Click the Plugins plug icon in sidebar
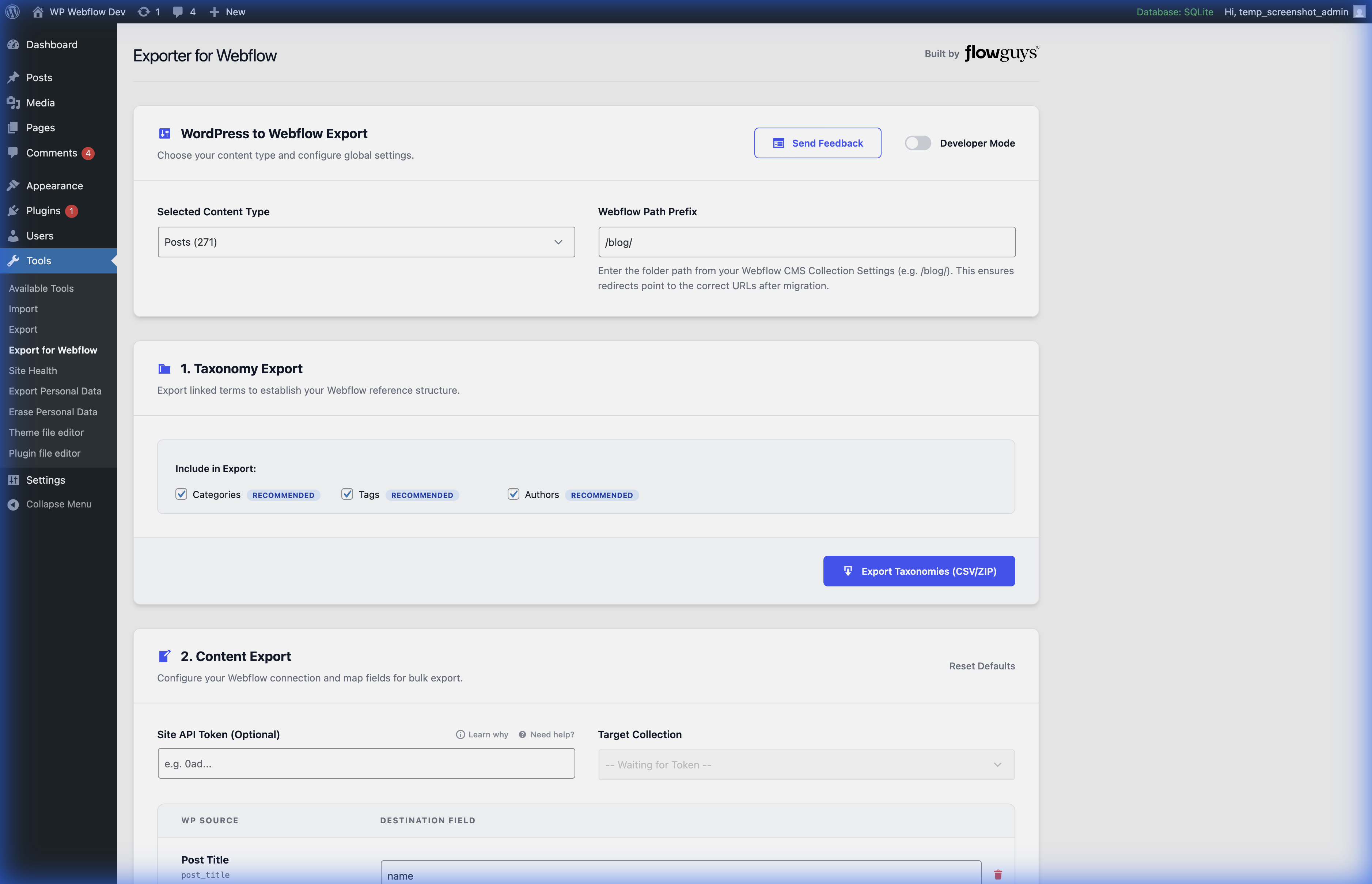 click(x=14, y=210)
